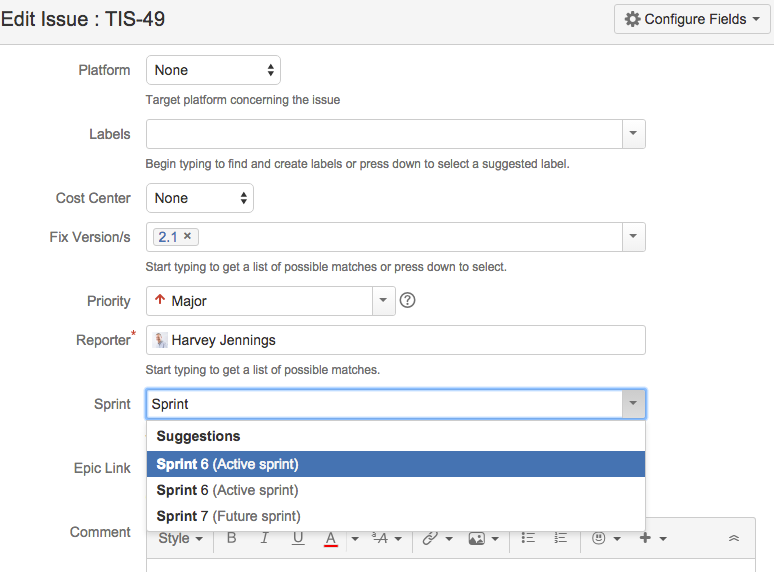
Task: Expand the Priority dropdown arrow
Action: coord(383,300)
